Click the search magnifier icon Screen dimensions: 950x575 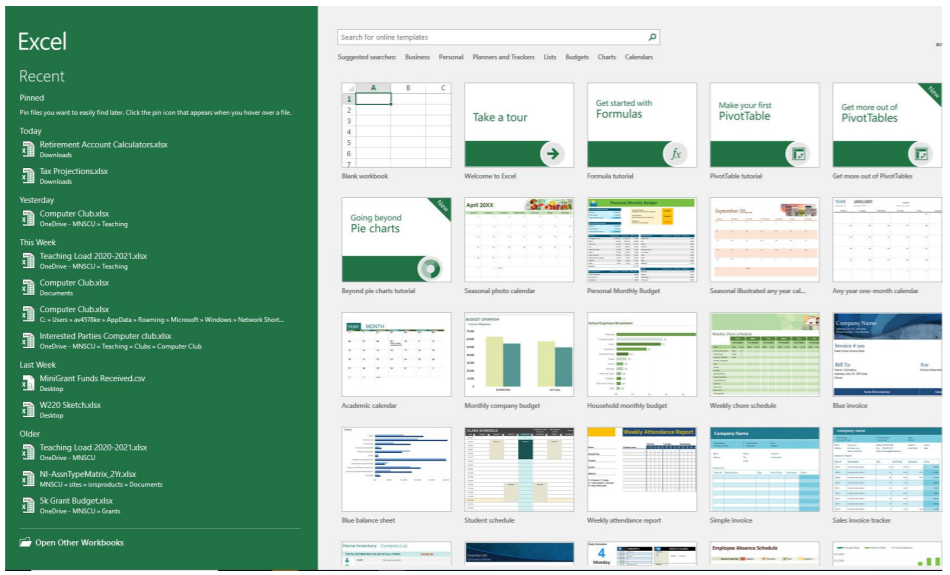(652, 37)
